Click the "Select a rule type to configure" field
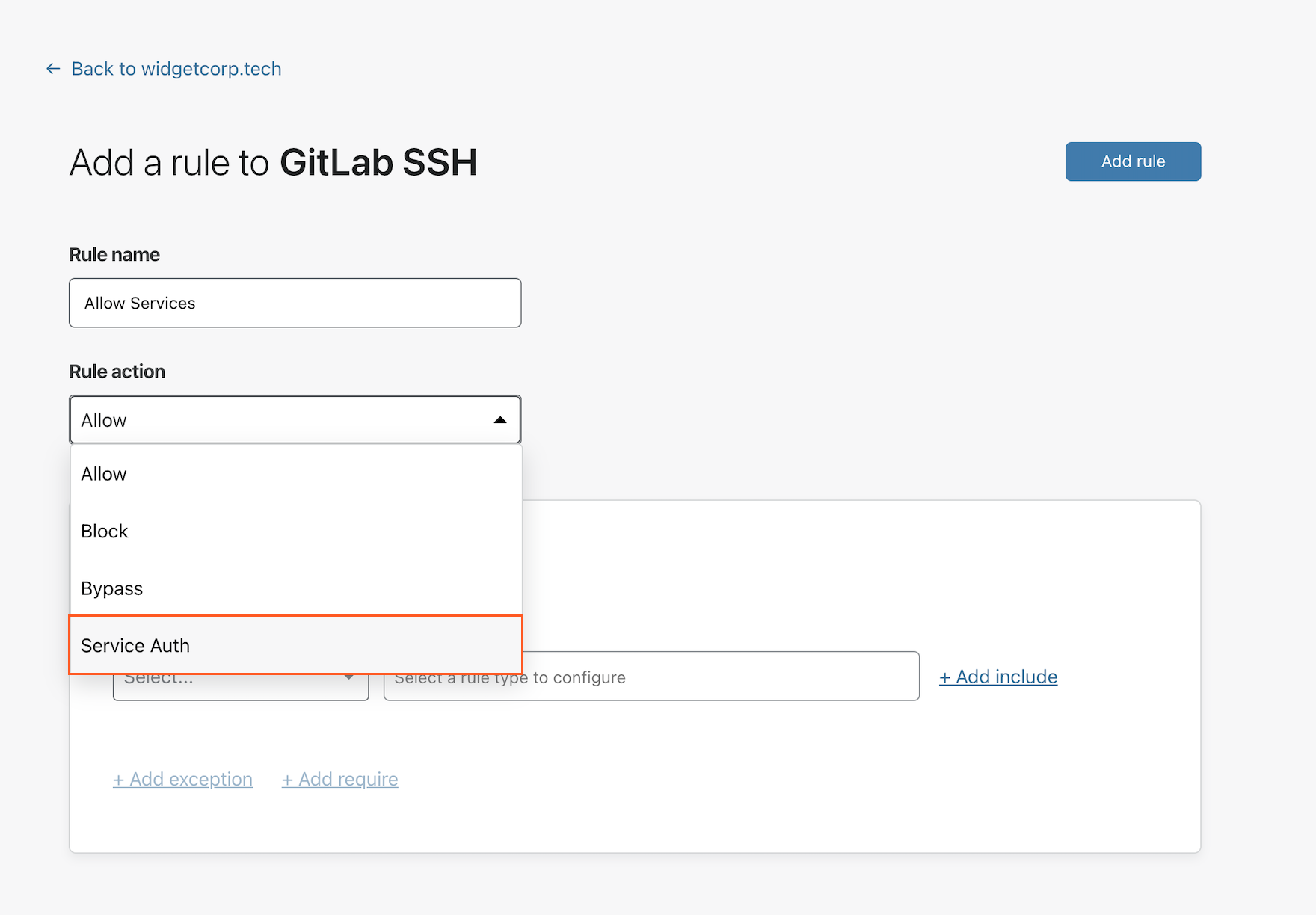The width and height of the screenshot is (1316, 915). (651, 677)
